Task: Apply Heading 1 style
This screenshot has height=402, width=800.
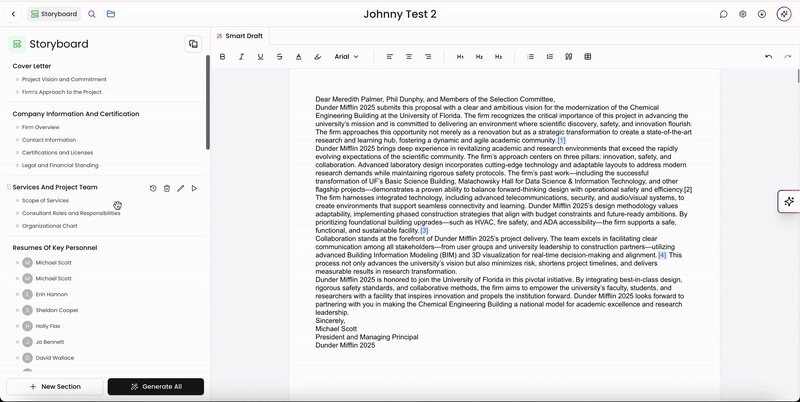Action: pos(460,57)
